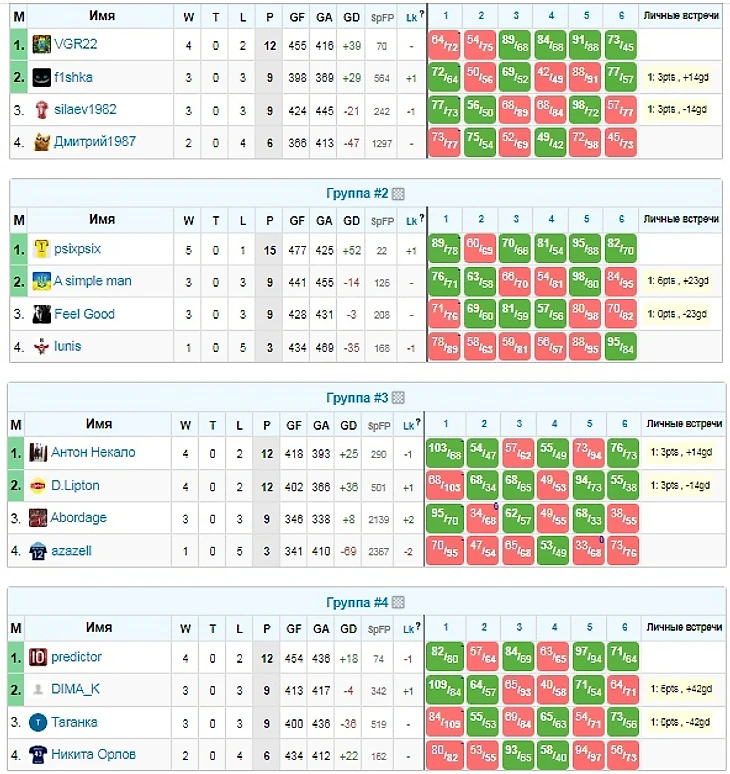Click the blue round avatar beside Таганка
This screenshot has height=774, width=730.
tap(38, 722)
